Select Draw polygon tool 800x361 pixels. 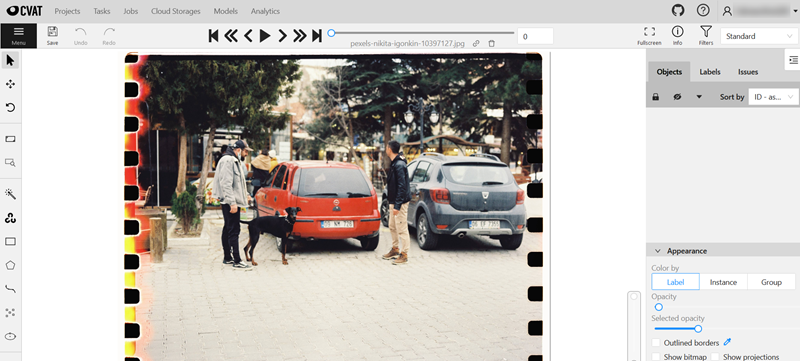10,265
